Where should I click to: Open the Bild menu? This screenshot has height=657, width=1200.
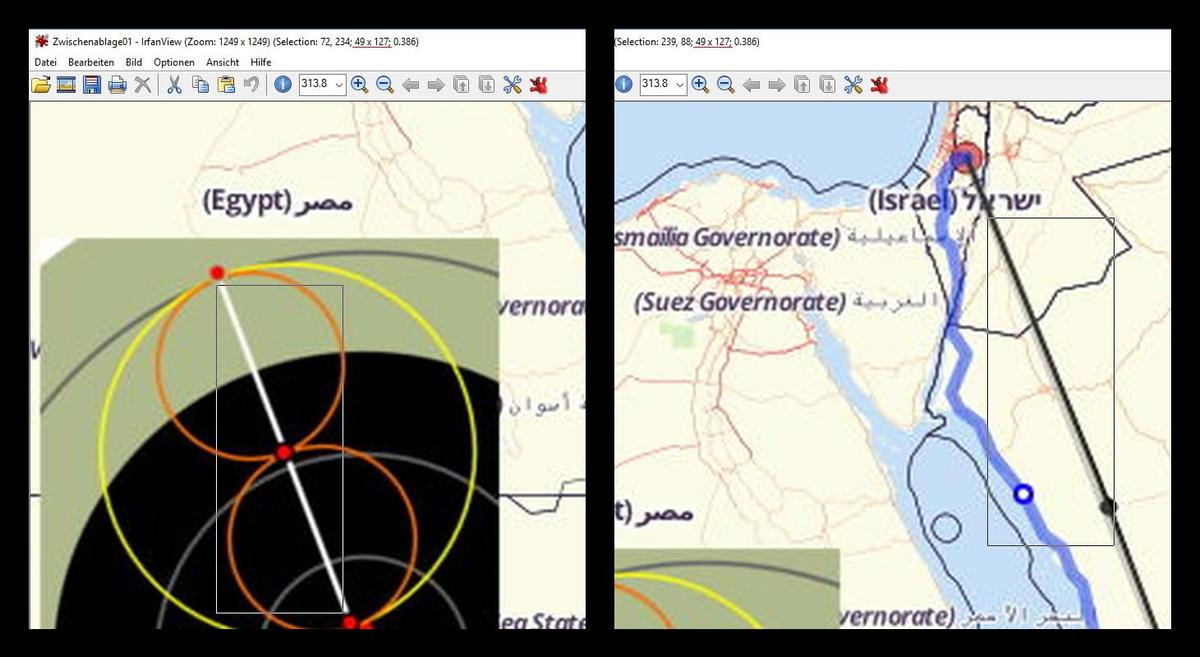click(x=134, y=62)
